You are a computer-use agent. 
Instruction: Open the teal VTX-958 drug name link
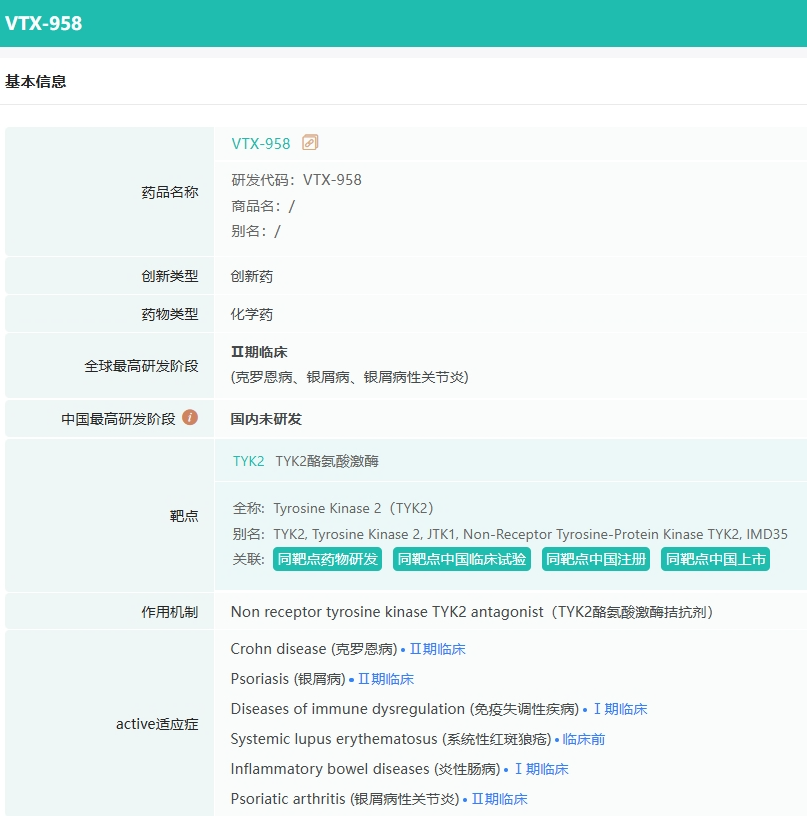point(261,143)
